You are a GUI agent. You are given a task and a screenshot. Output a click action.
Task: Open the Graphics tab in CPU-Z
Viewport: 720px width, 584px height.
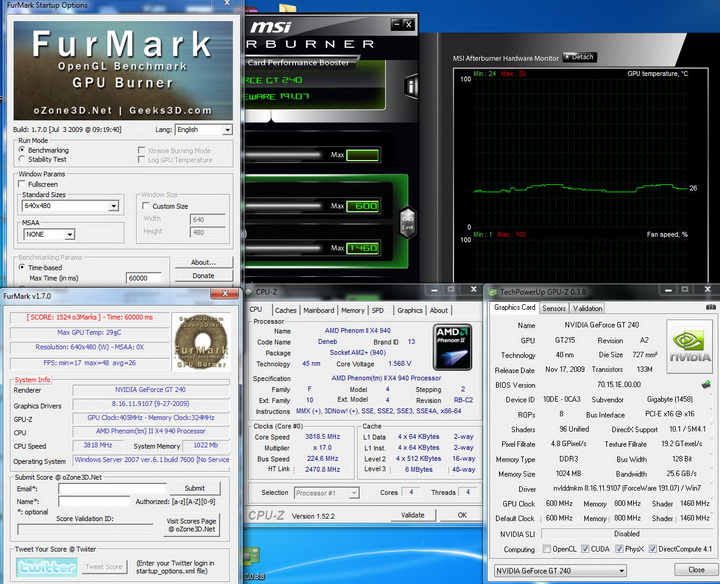point(410,310)
